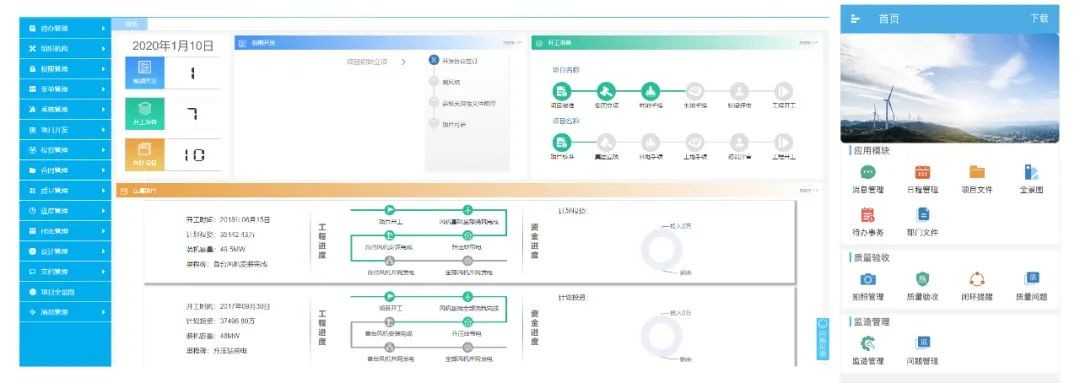Expand the 菜单管理 sidebar arrow
1080x383 pixels.
(x=103, y=89)
